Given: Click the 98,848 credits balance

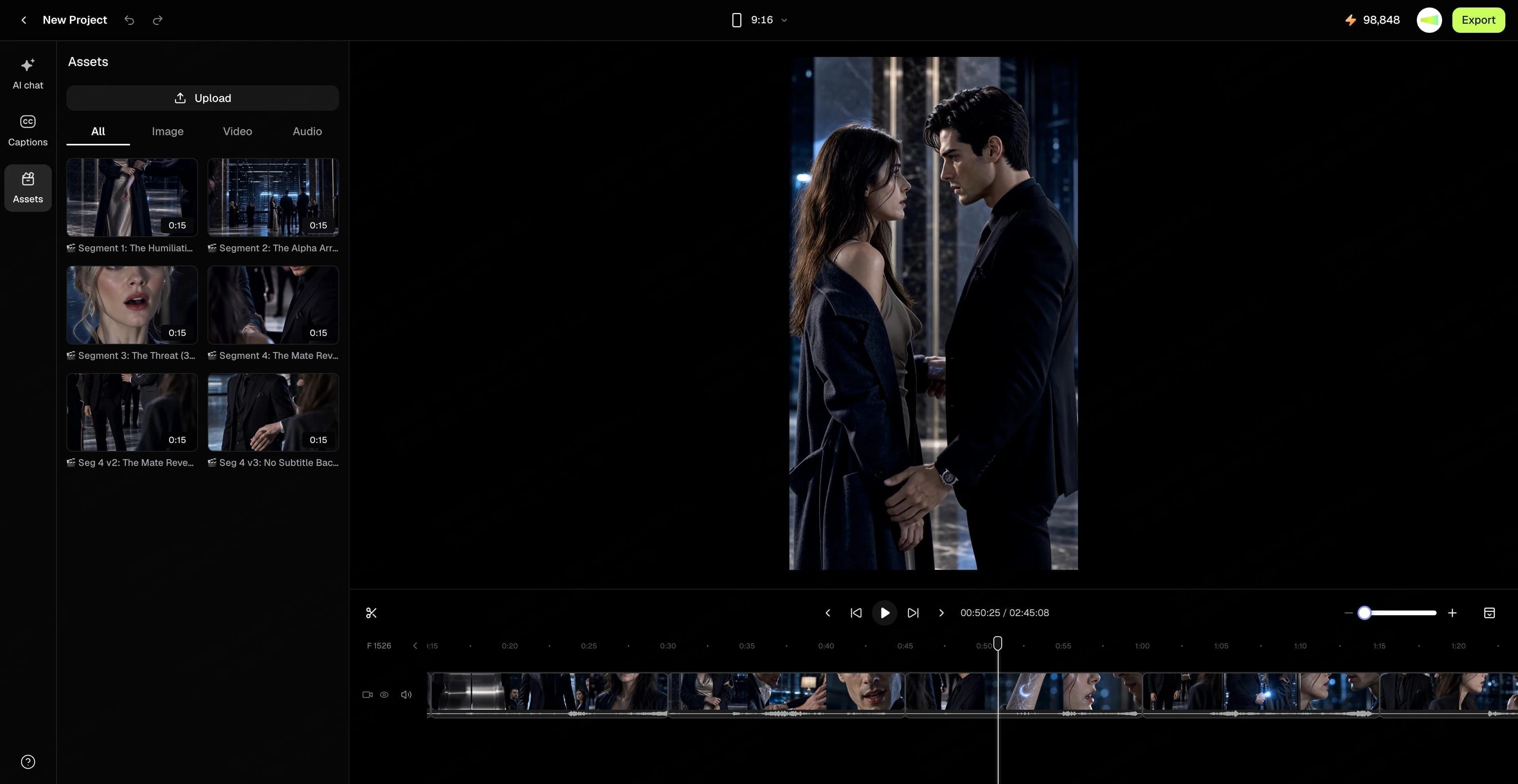Looking at the screenshot, I should coord(1381,20).
